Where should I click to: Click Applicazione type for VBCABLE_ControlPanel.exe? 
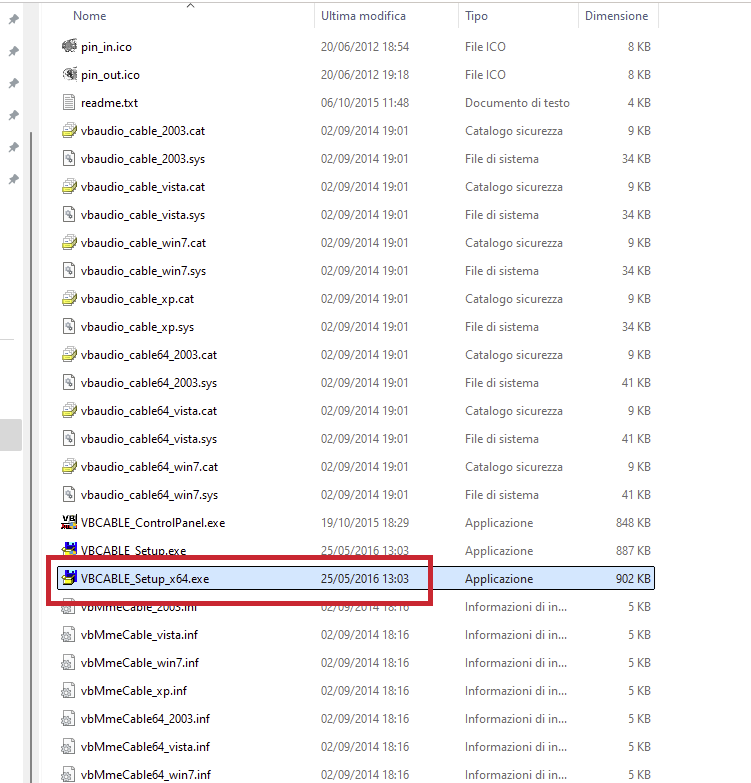(x=499, y=522)
